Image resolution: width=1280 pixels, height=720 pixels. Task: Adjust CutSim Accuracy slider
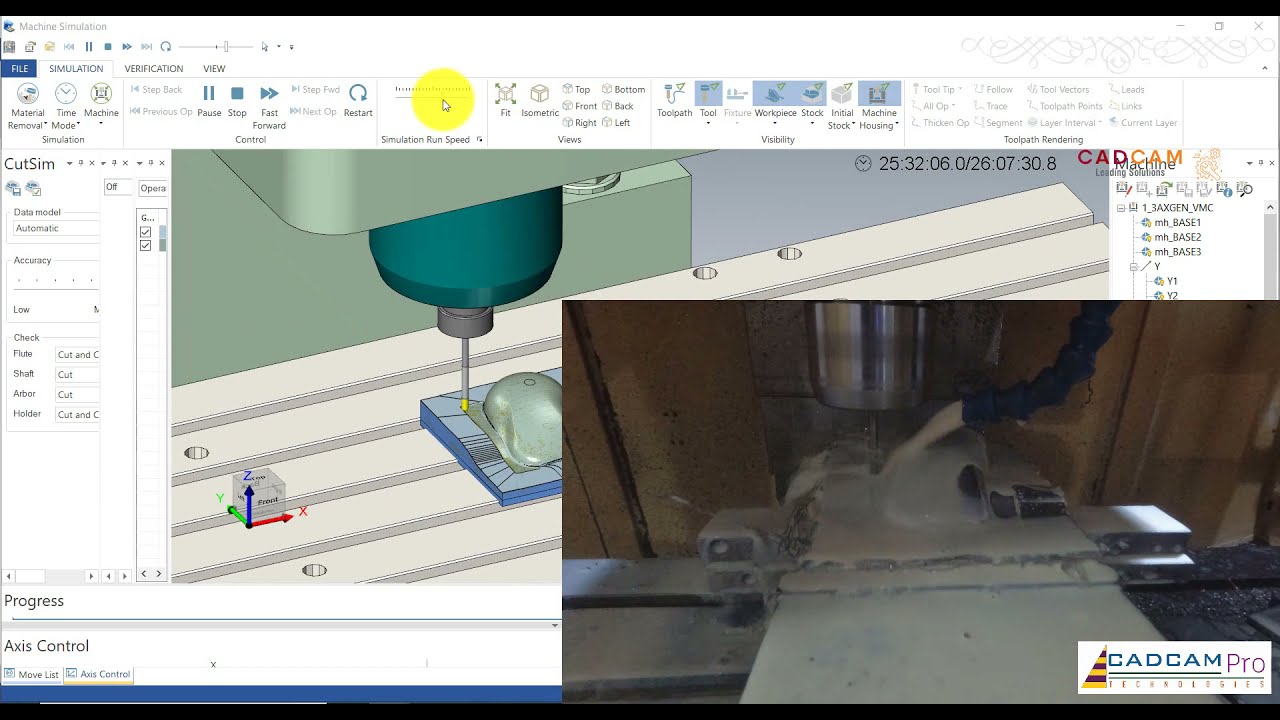click(55, 281)
